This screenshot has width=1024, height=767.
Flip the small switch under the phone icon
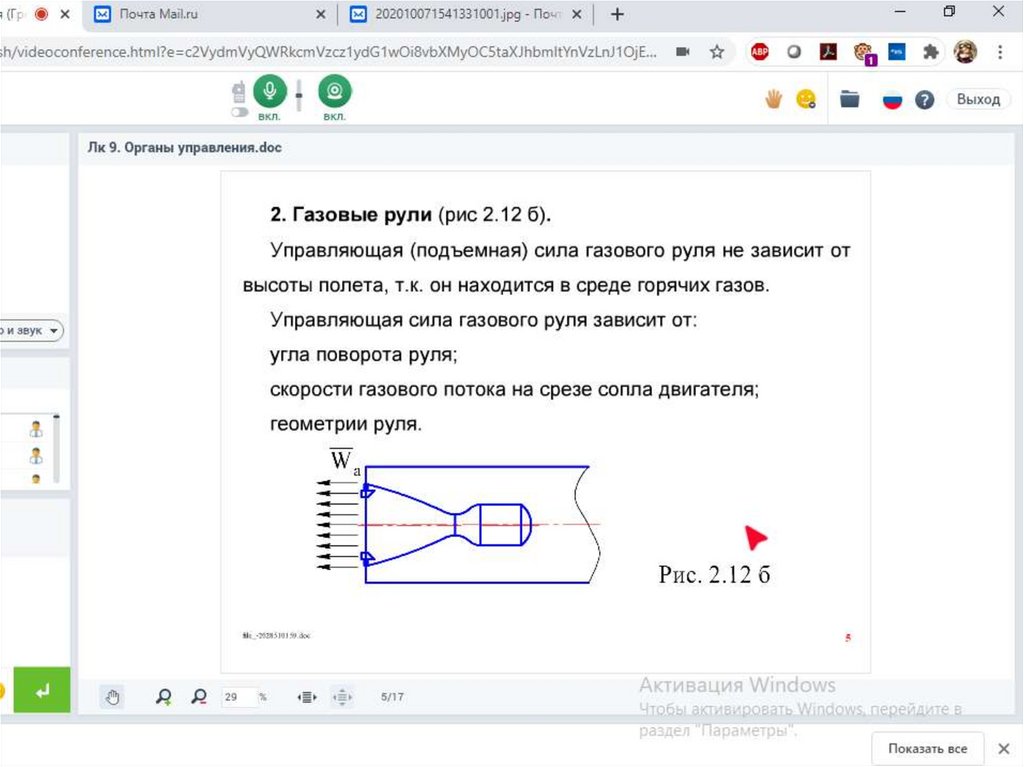pyautogui.click(x=239, y=113)
